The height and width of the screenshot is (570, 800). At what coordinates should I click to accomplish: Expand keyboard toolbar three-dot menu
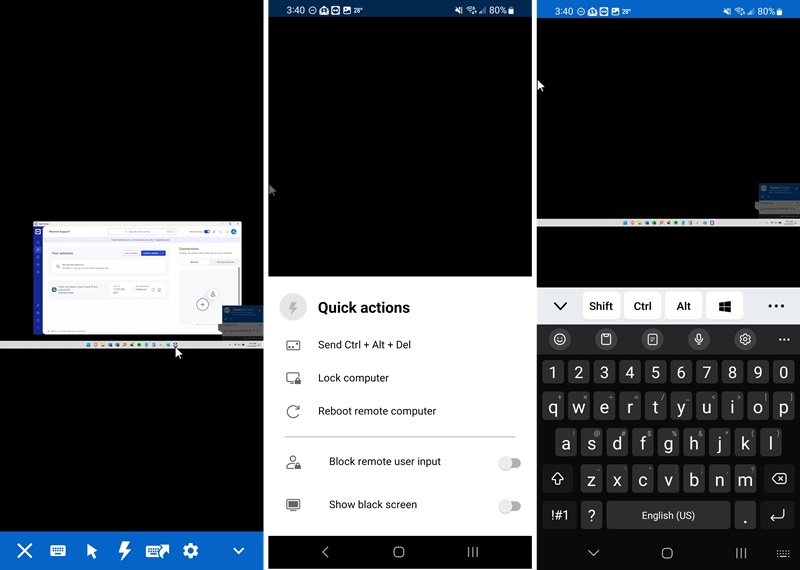pos(784,339)
